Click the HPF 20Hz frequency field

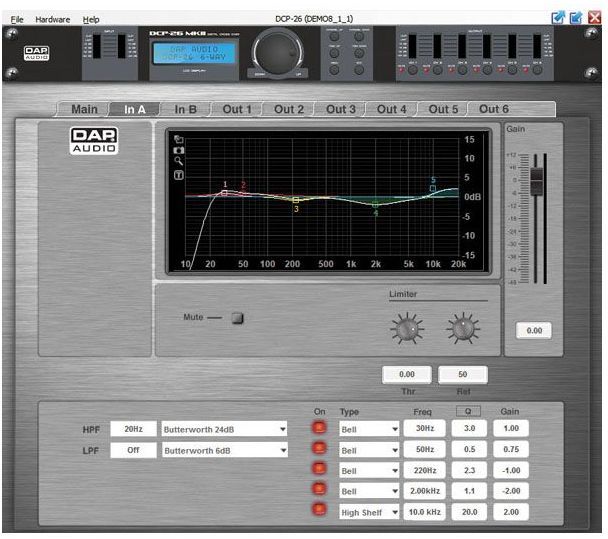click(133, 429)
